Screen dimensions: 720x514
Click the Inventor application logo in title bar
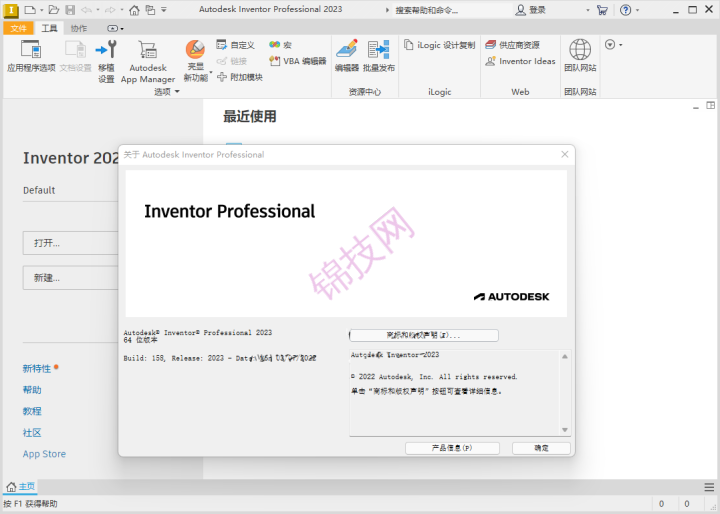[11, 10]
